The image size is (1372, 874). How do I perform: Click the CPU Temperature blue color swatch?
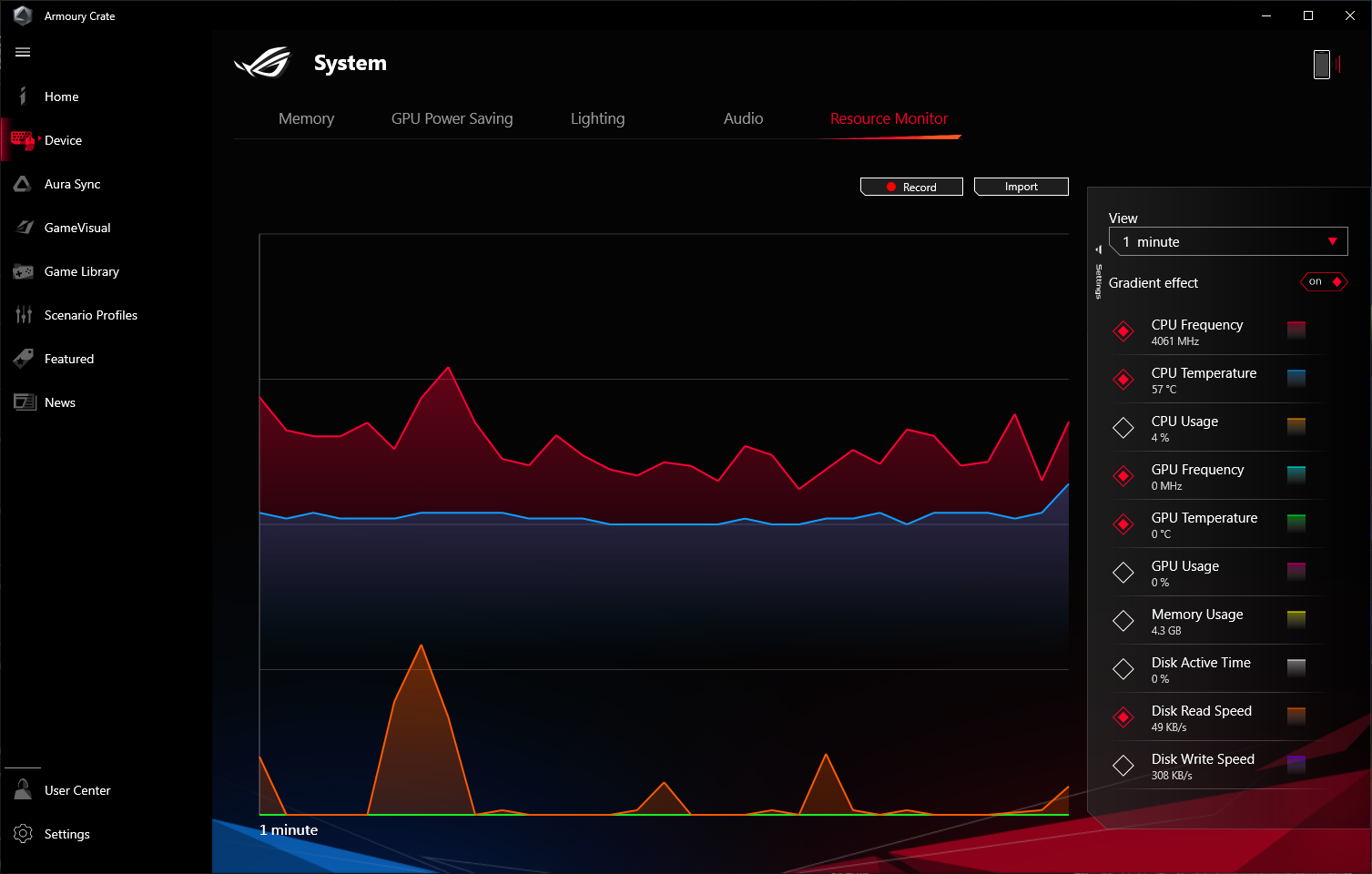(x=1296, y=379)
